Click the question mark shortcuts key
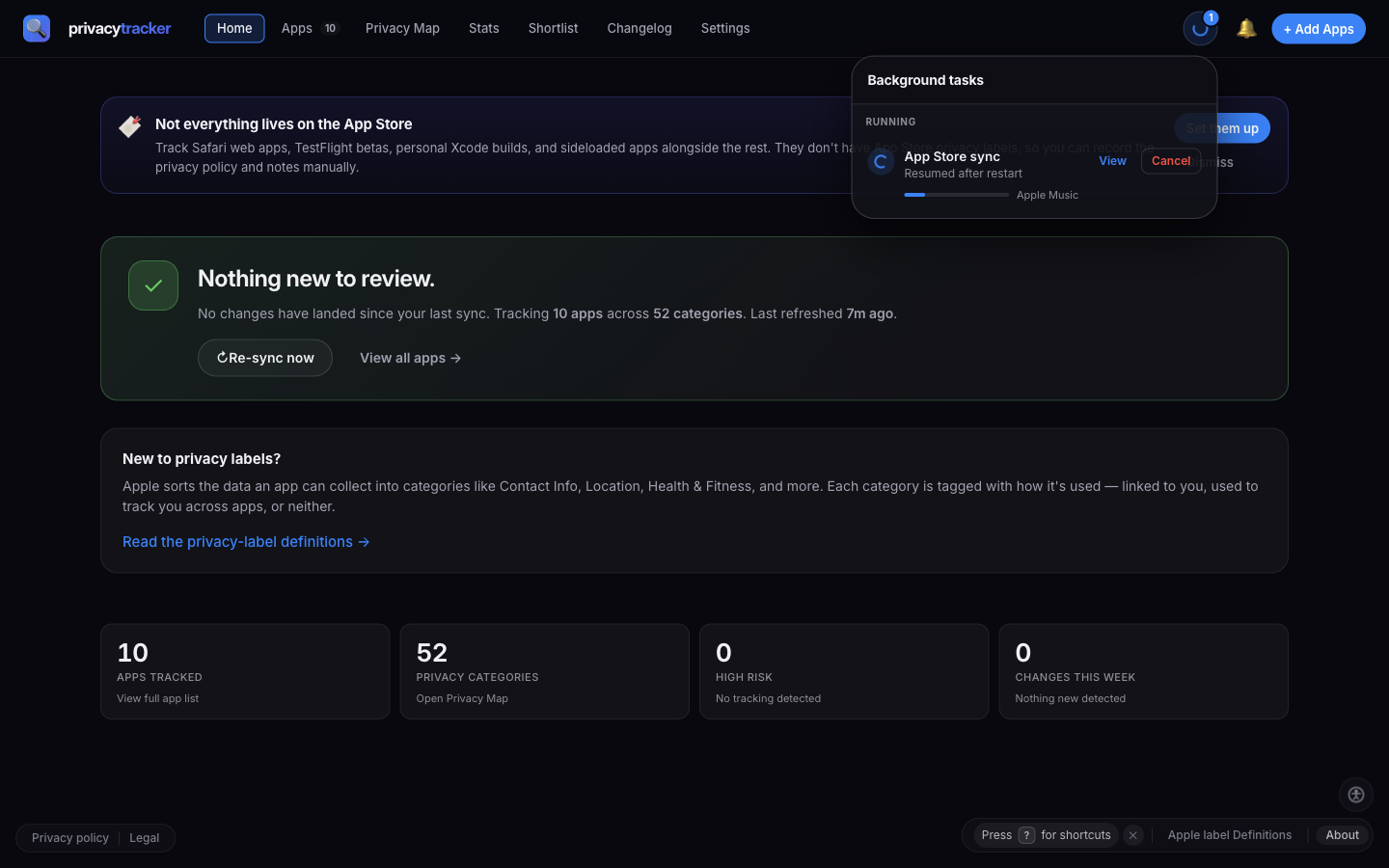Image resolution: width=1389 pixels, height=868 pixels. (1026, 835)
